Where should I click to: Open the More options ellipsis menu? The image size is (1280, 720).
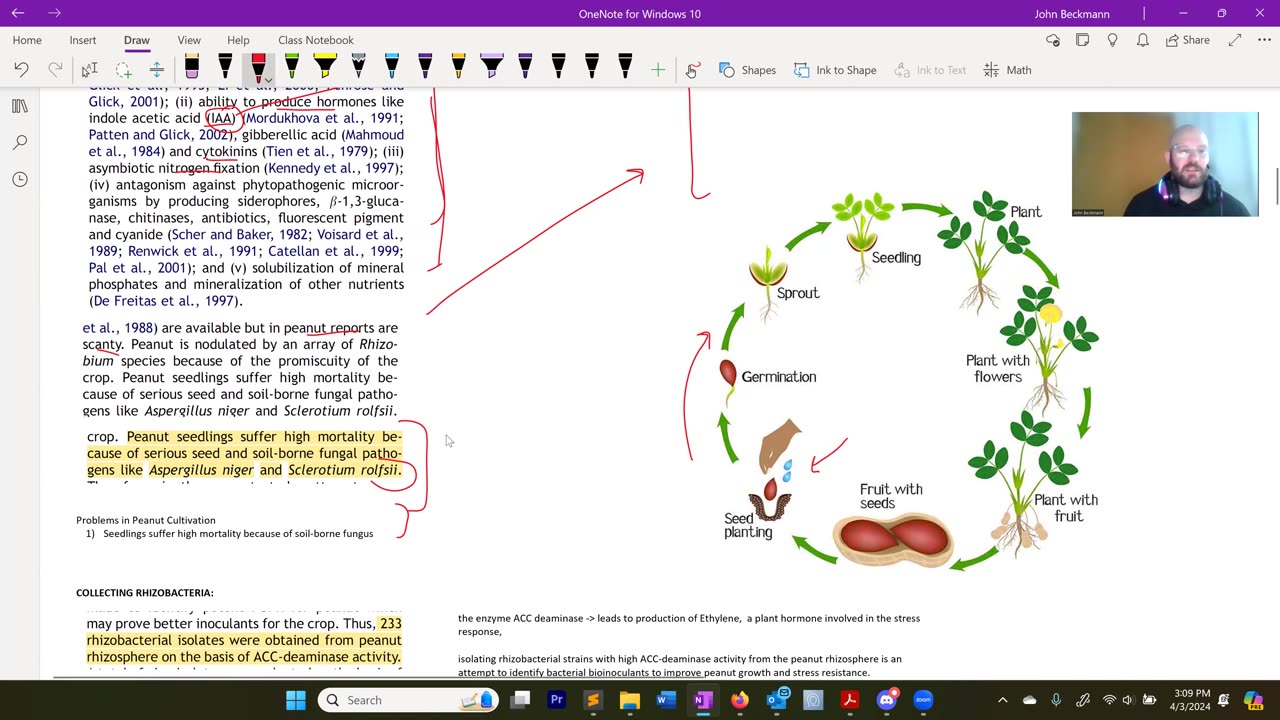[x=1262, y=40]
